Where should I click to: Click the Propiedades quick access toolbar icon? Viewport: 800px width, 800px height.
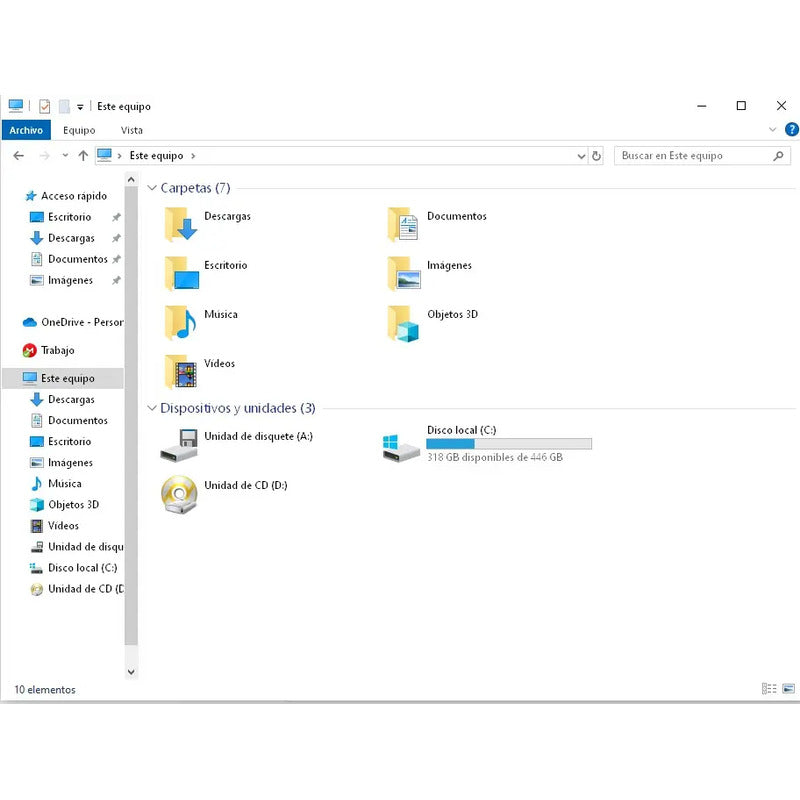point(45,106)
